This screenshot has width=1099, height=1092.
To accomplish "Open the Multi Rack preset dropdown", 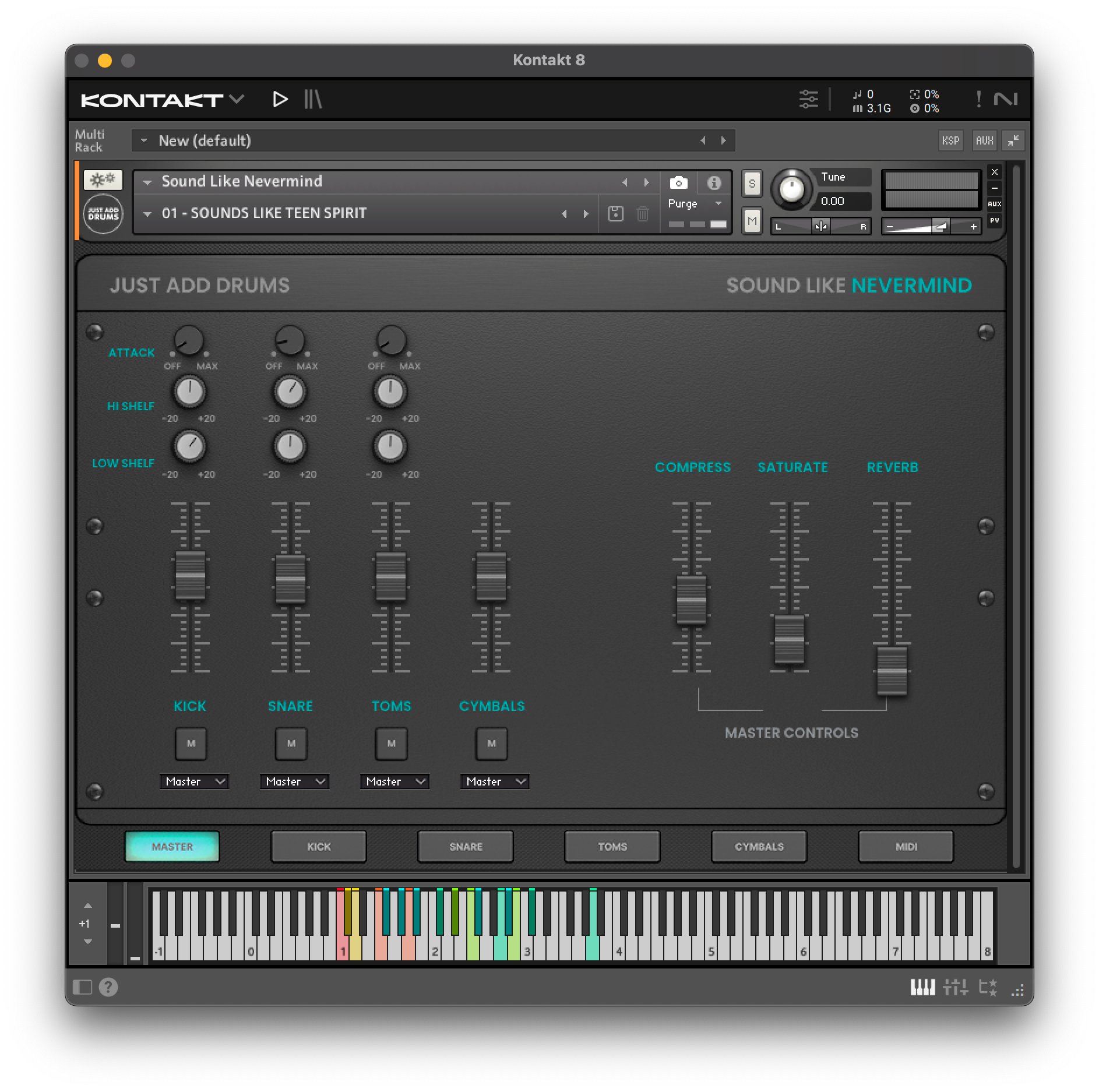I will (x=144, y=140).
